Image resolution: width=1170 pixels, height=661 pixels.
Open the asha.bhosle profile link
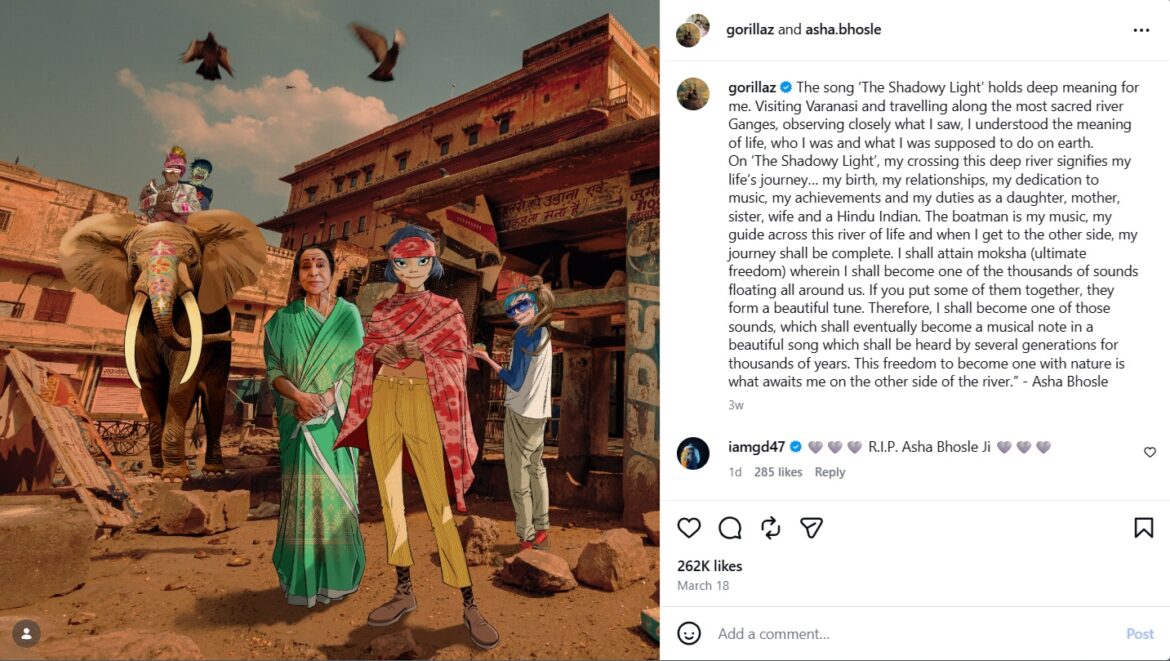click(x=842, y=29)
